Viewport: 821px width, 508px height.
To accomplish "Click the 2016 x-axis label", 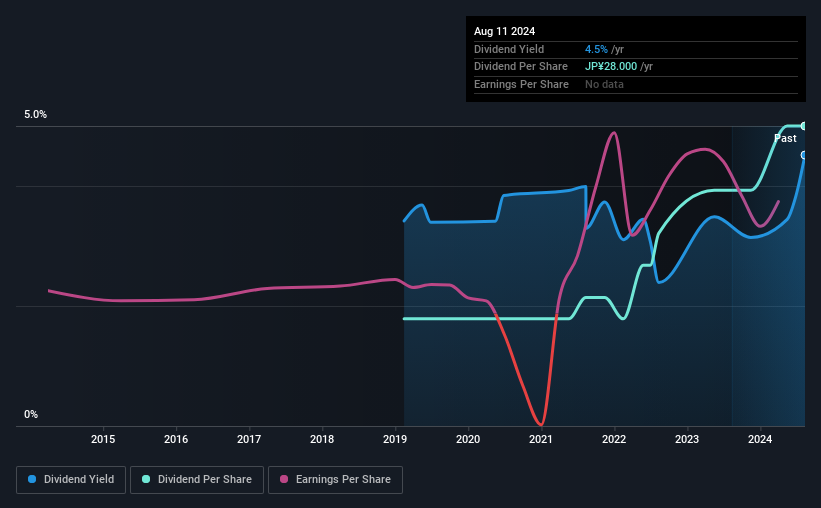I will tap(176, 439).
